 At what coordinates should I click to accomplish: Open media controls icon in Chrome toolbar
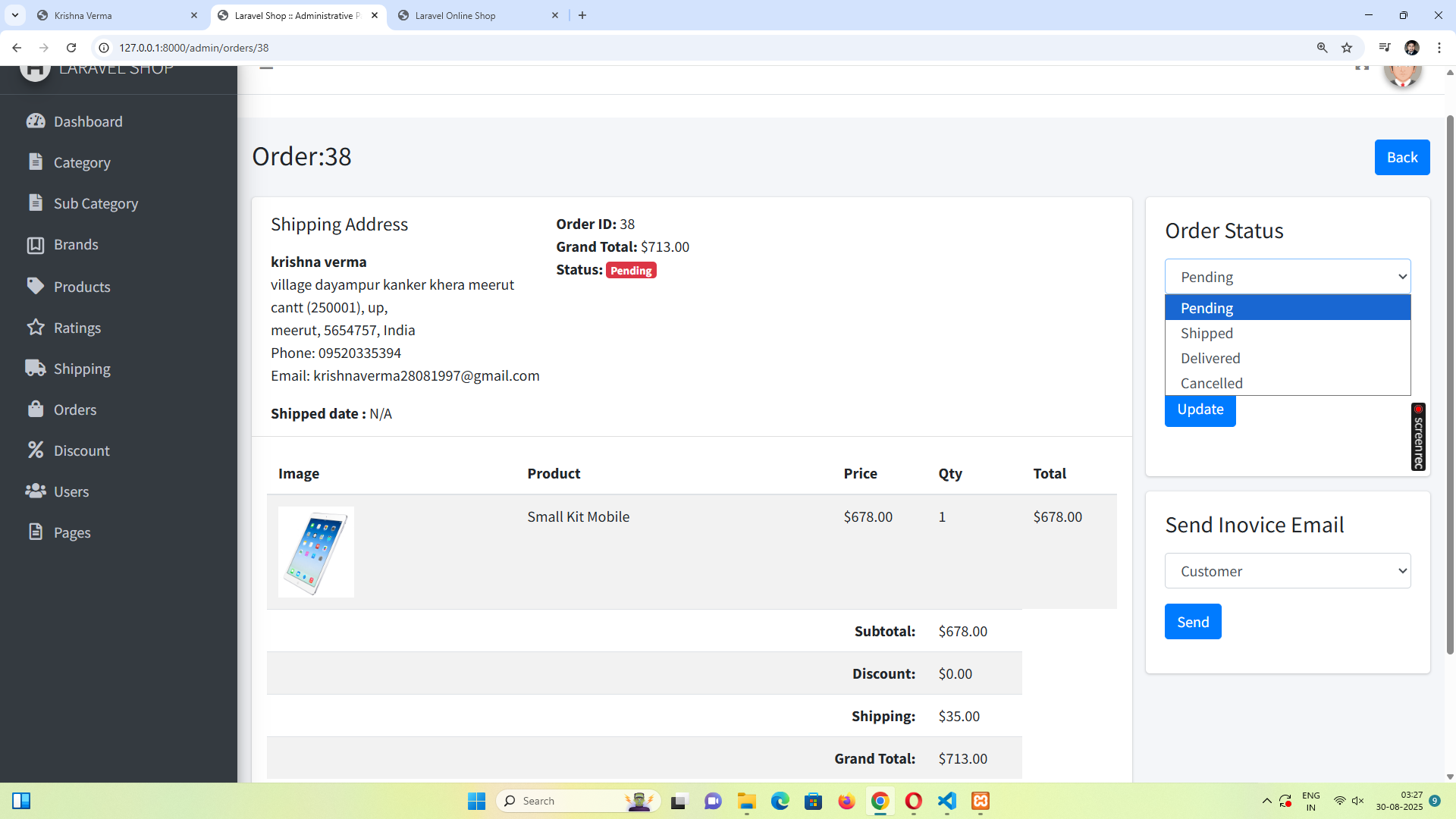click(1385, 48)
